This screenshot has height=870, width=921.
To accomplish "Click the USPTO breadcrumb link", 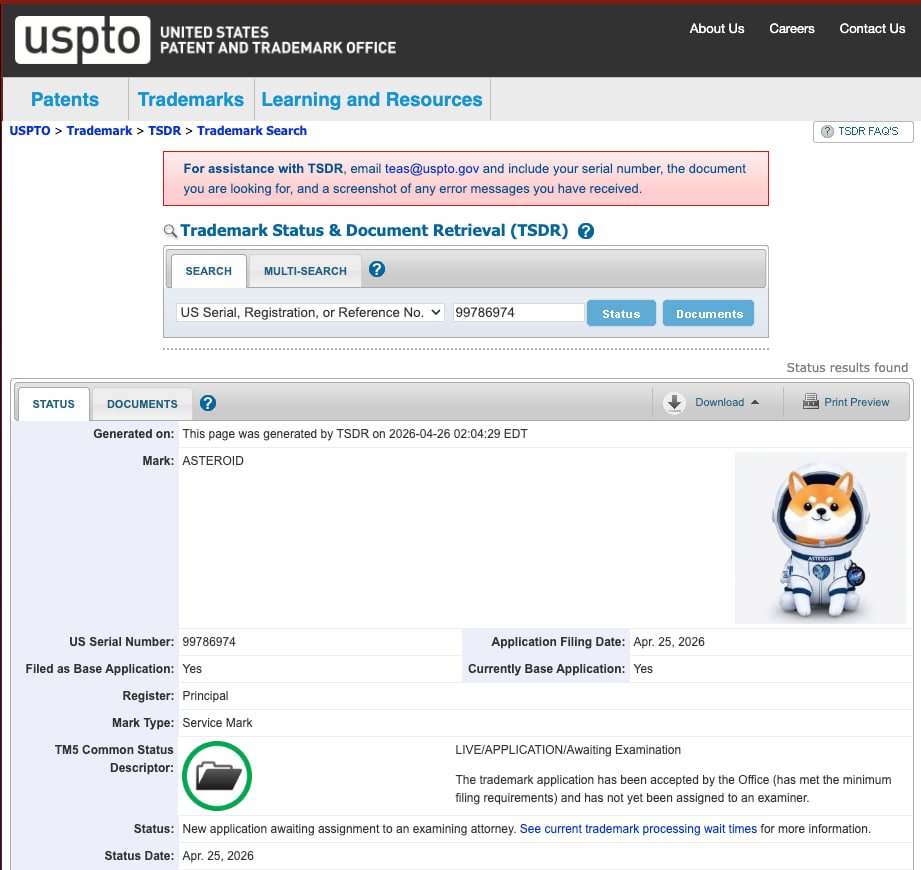I will (x=30, y=130).
